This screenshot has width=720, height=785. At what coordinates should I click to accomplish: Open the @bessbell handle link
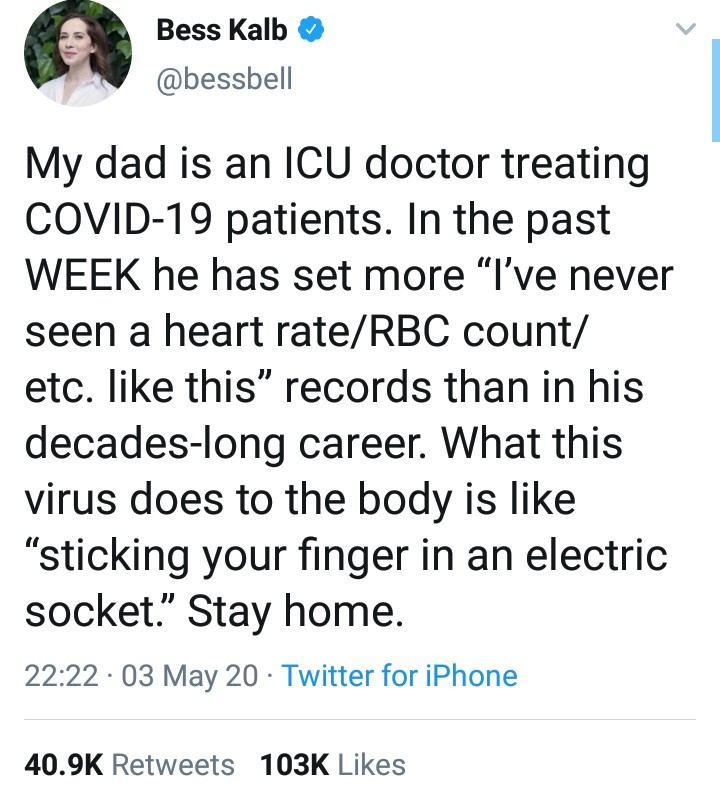point(225,78)
